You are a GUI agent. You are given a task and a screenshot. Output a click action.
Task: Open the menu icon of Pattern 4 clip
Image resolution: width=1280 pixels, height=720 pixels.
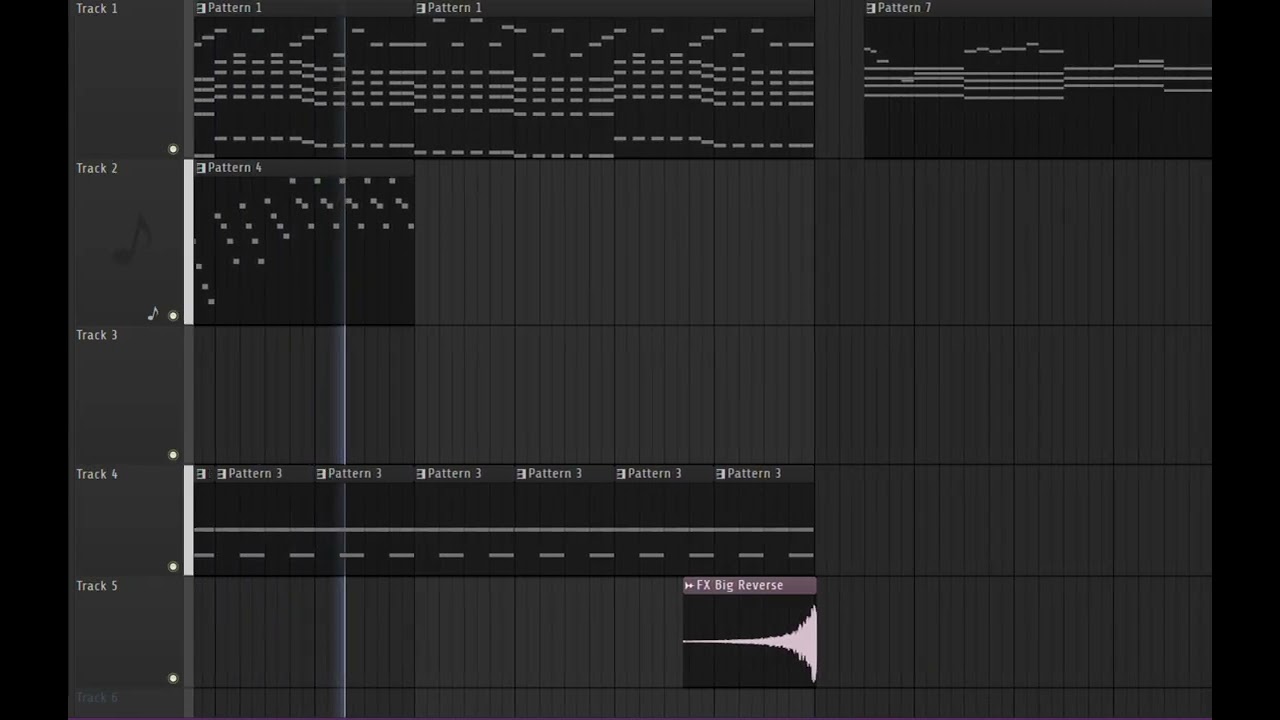coord(201,168)
